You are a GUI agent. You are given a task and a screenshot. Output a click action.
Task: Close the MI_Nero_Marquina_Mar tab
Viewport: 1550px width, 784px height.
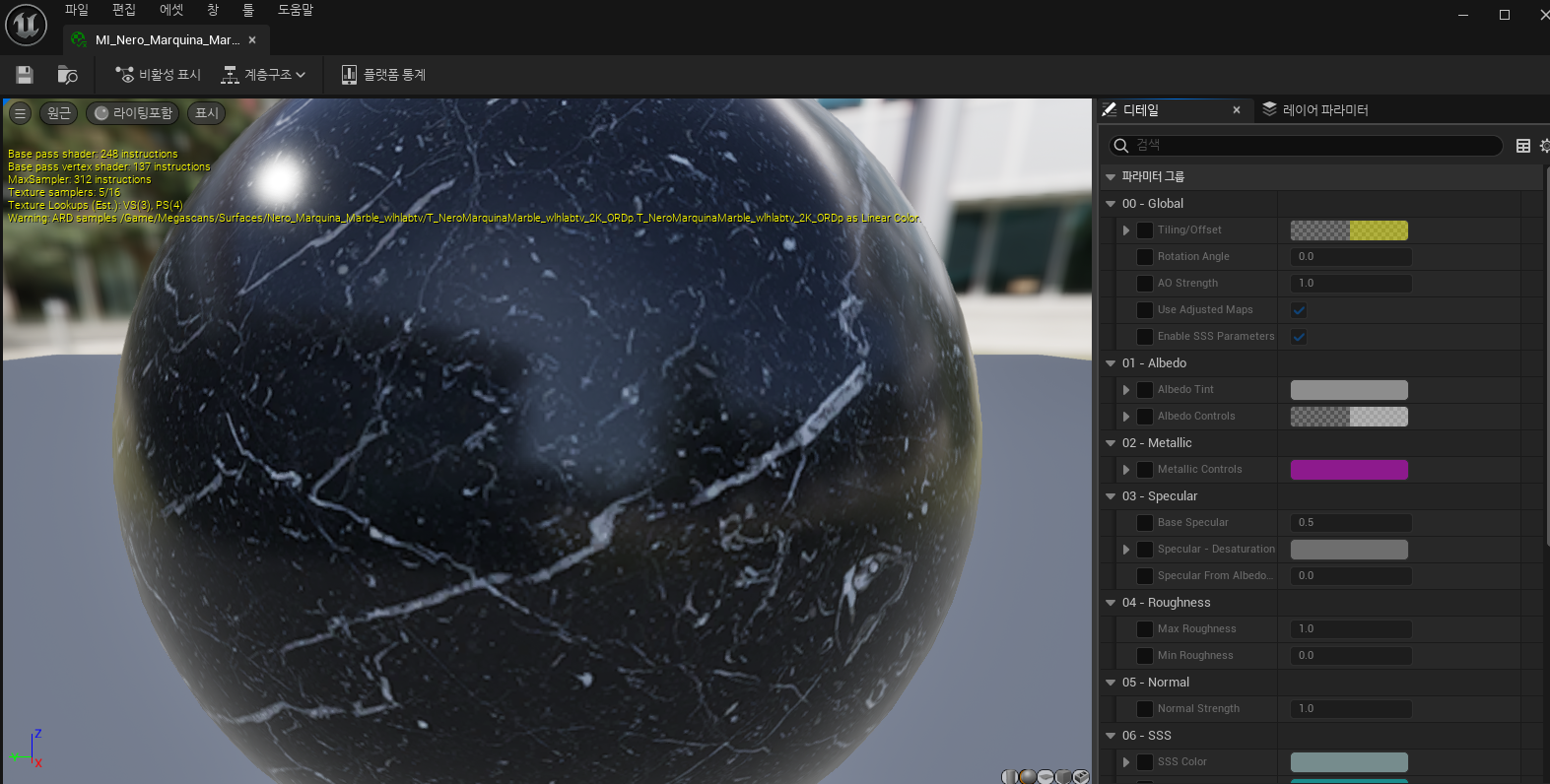click(252, 40)
